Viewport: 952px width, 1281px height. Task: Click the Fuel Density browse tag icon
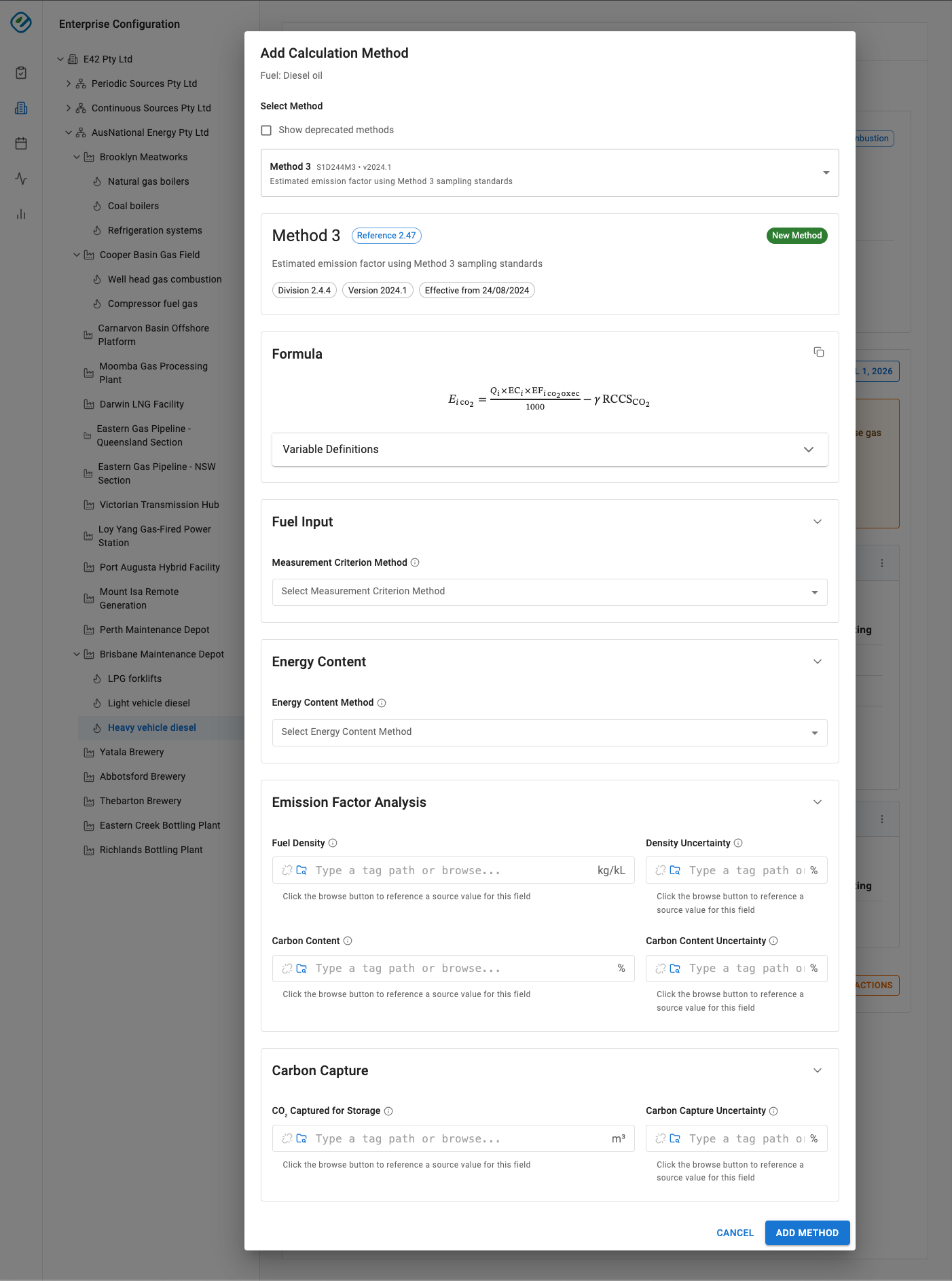pyautogui.click(x=301, y=870)
